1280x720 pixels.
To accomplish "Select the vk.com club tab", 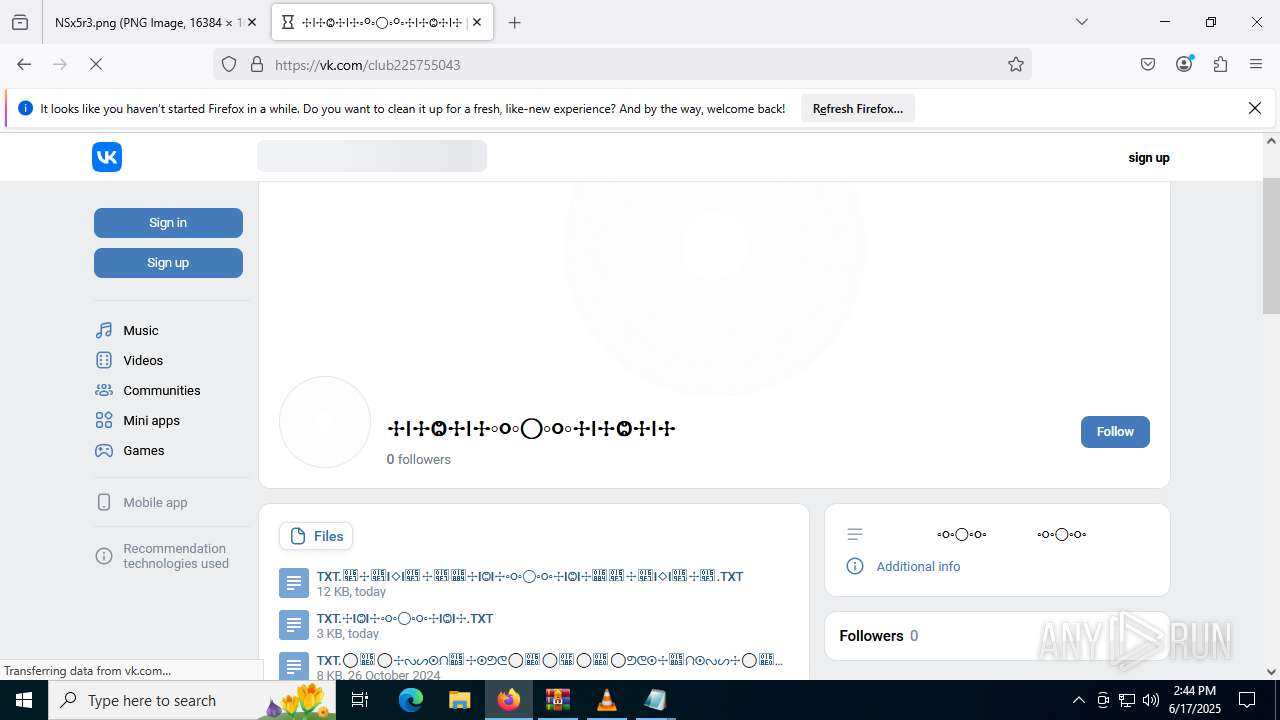I will [x=382, y=22].
